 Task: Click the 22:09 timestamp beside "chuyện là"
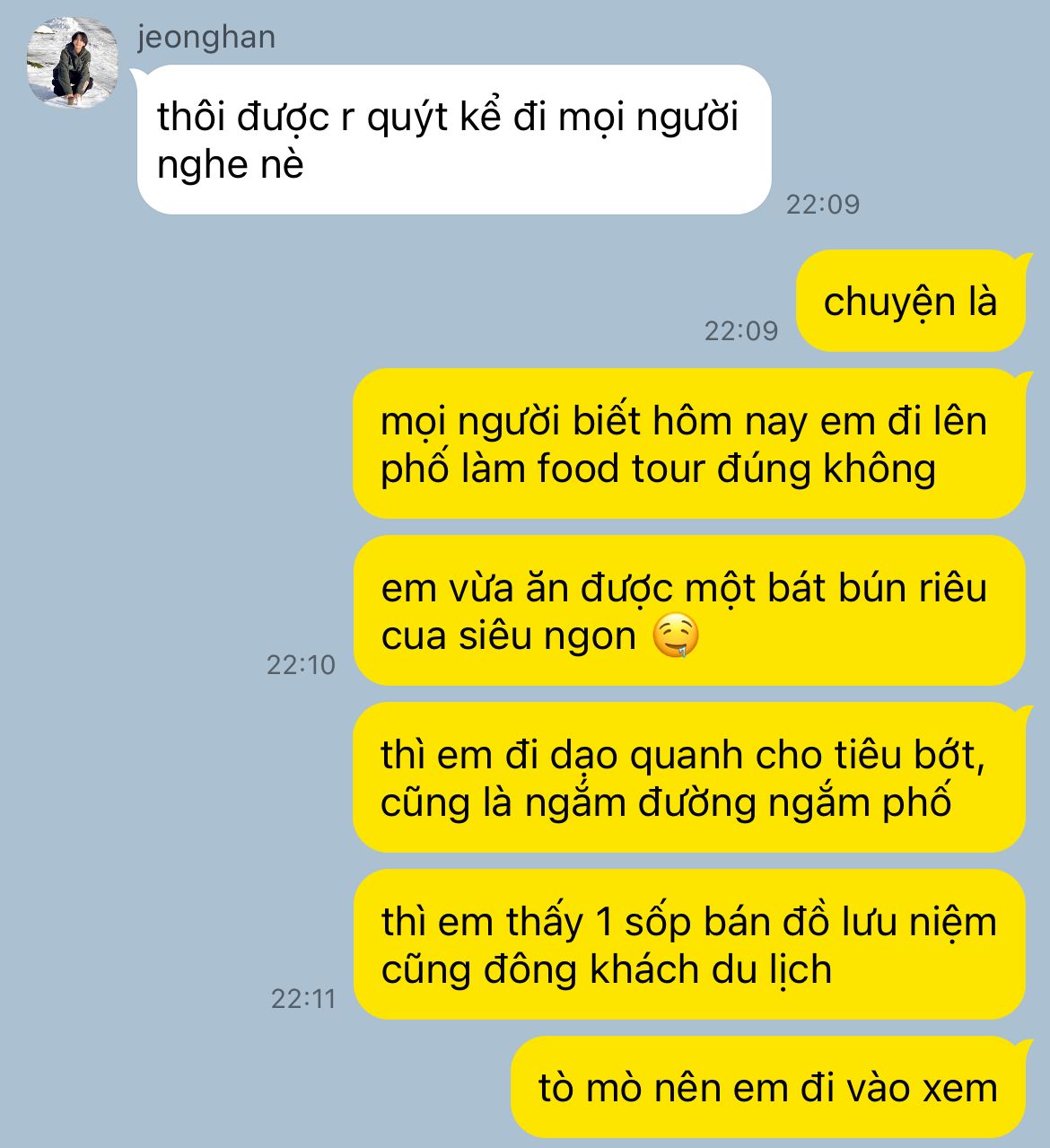click(x=741, y=331)
